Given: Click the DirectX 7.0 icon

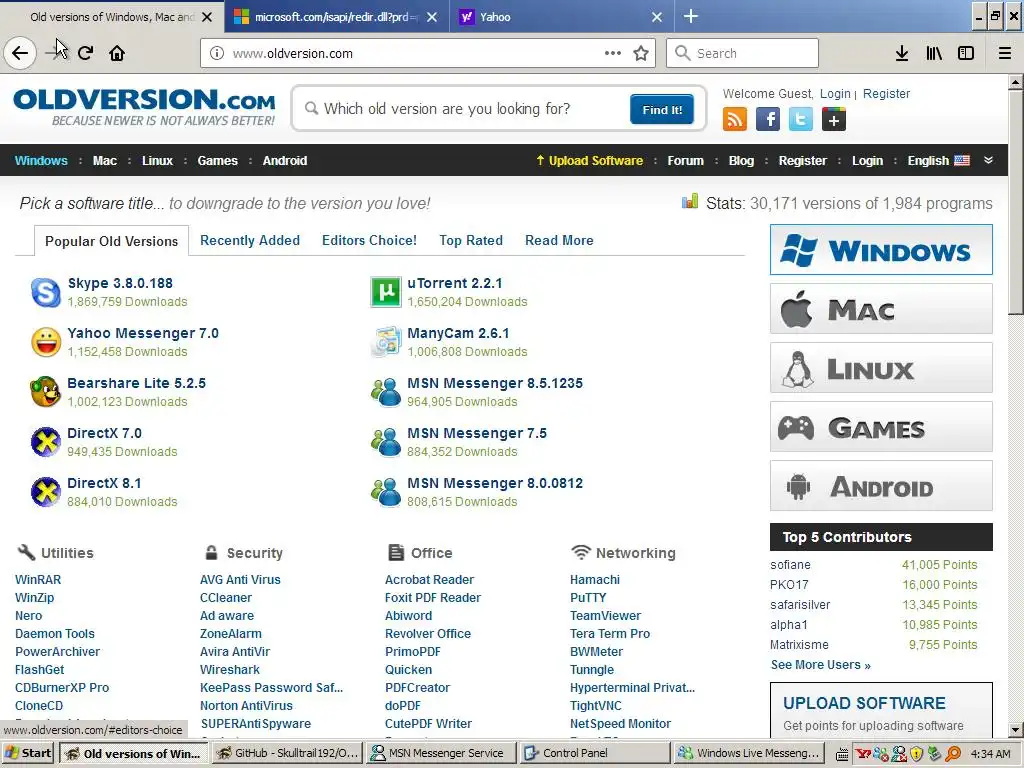Looking at the screenshot, I should point(46,442).
